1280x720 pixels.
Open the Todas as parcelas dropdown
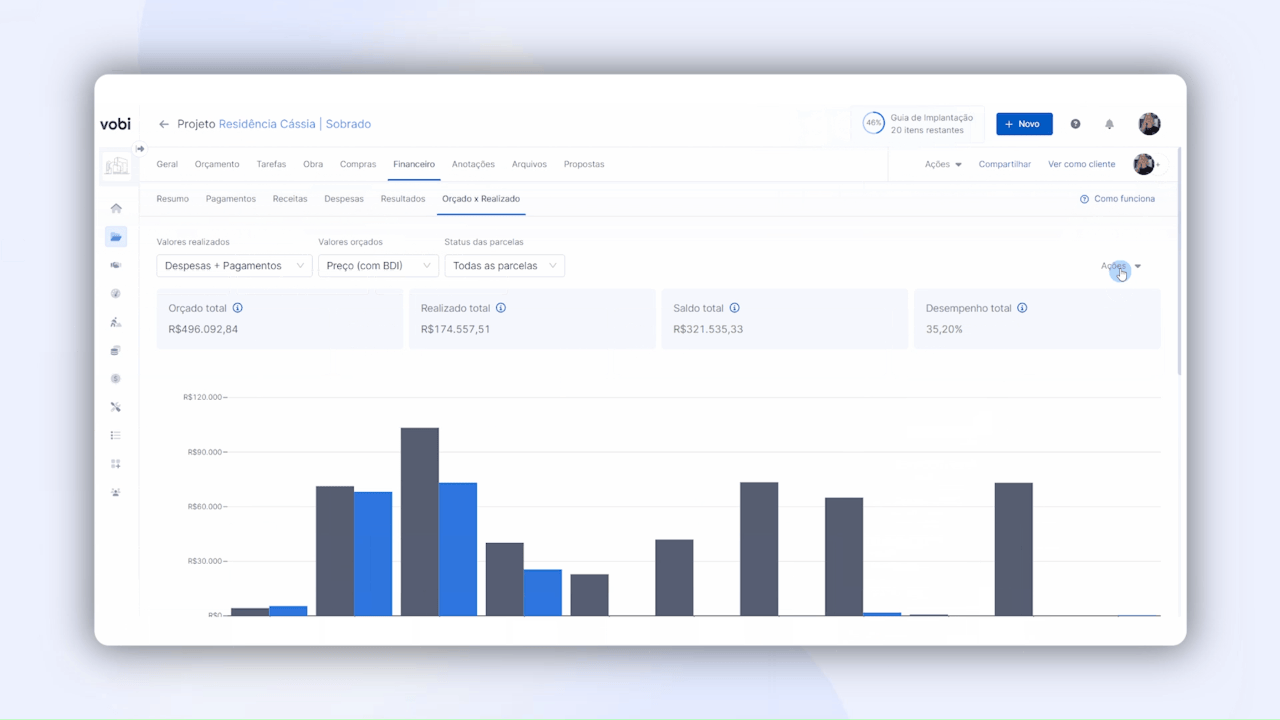point(504,266)
